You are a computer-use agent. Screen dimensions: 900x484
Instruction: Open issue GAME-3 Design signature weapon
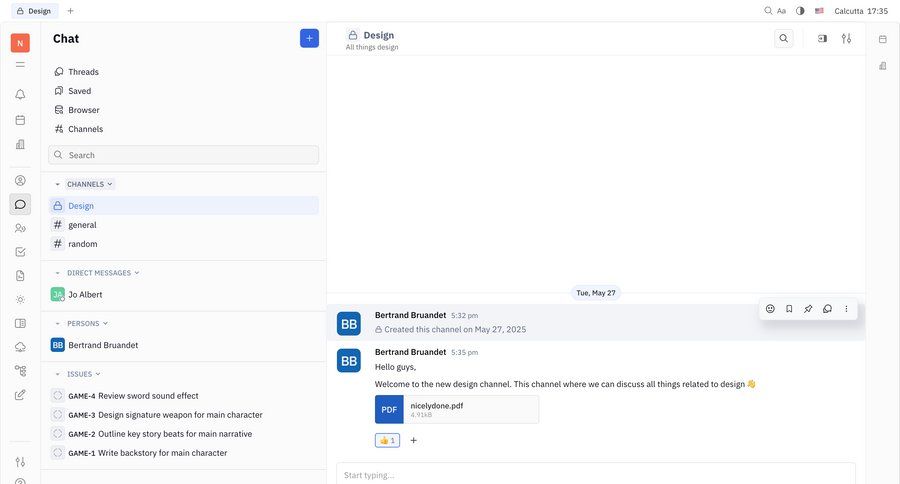click(184, 415)
